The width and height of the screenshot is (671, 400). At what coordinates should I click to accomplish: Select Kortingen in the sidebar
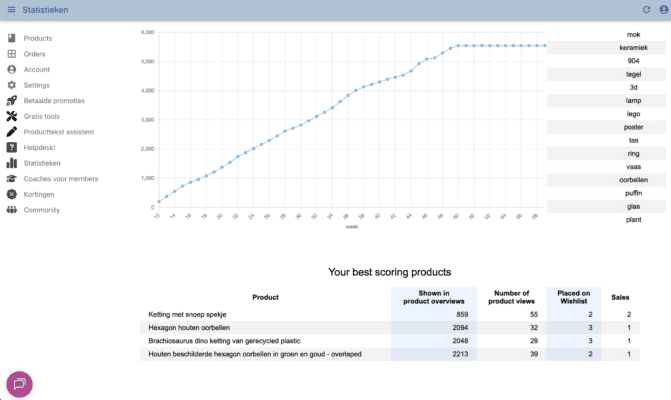(x=38, y=194)
